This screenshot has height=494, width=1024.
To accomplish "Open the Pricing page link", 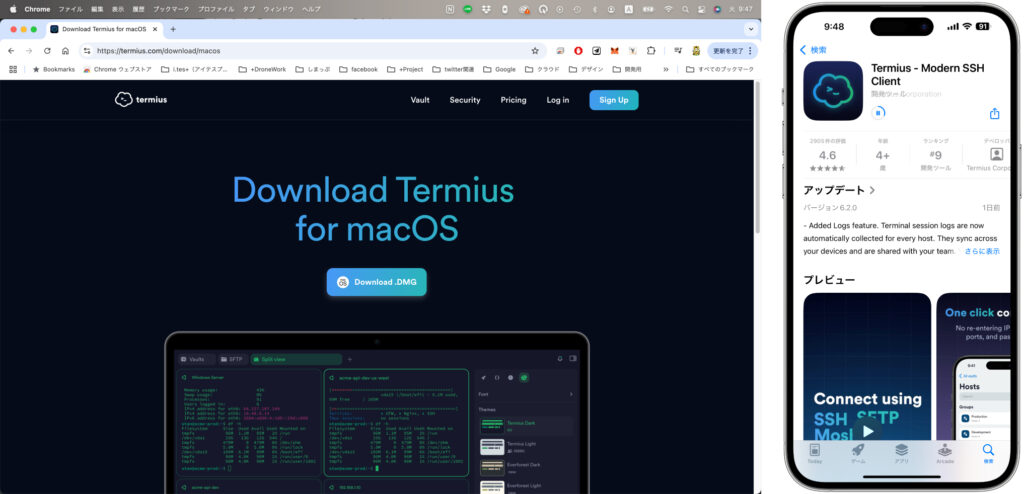I will click(513, 100).
